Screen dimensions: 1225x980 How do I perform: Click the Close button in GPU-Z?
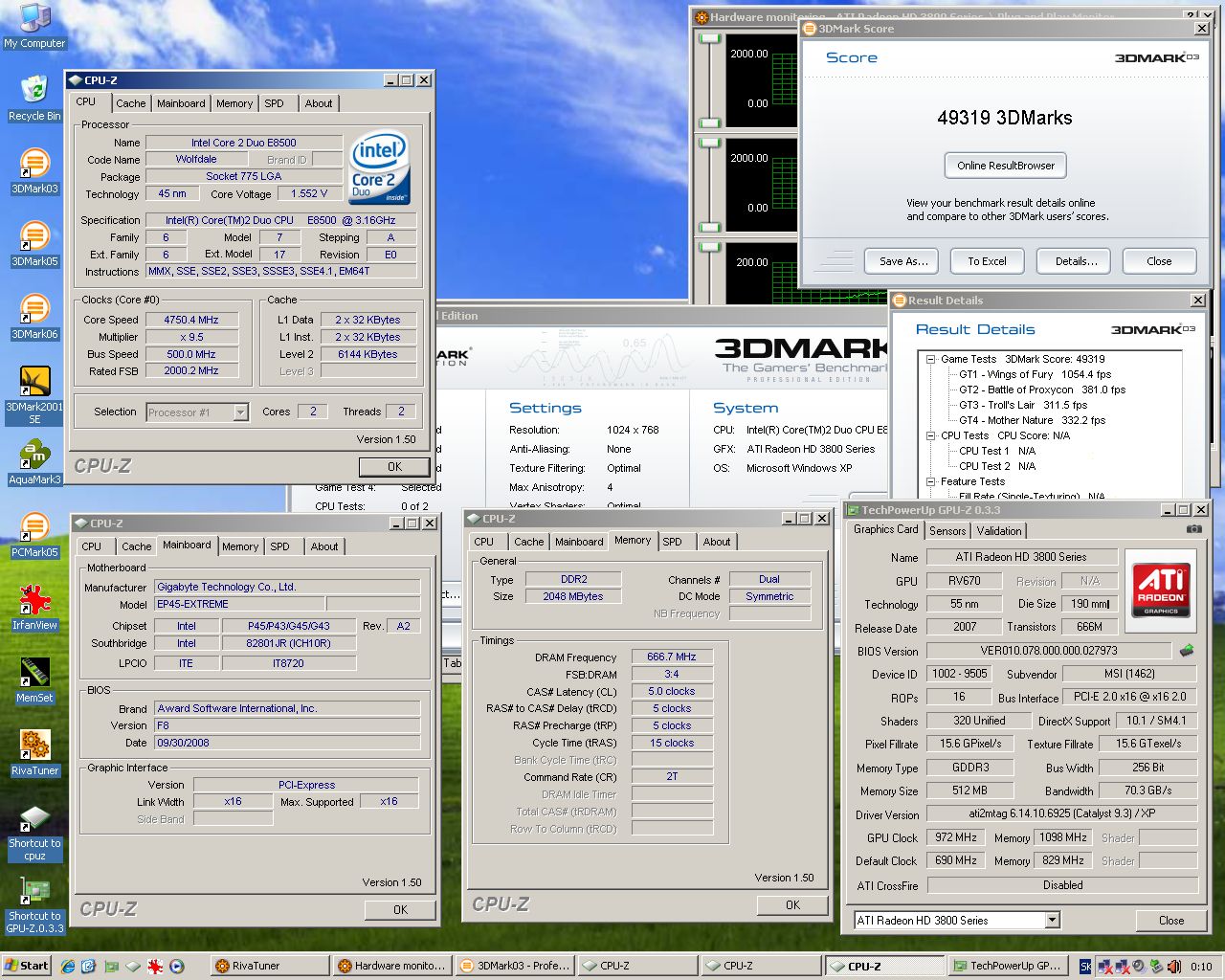tap(1171, 921)
